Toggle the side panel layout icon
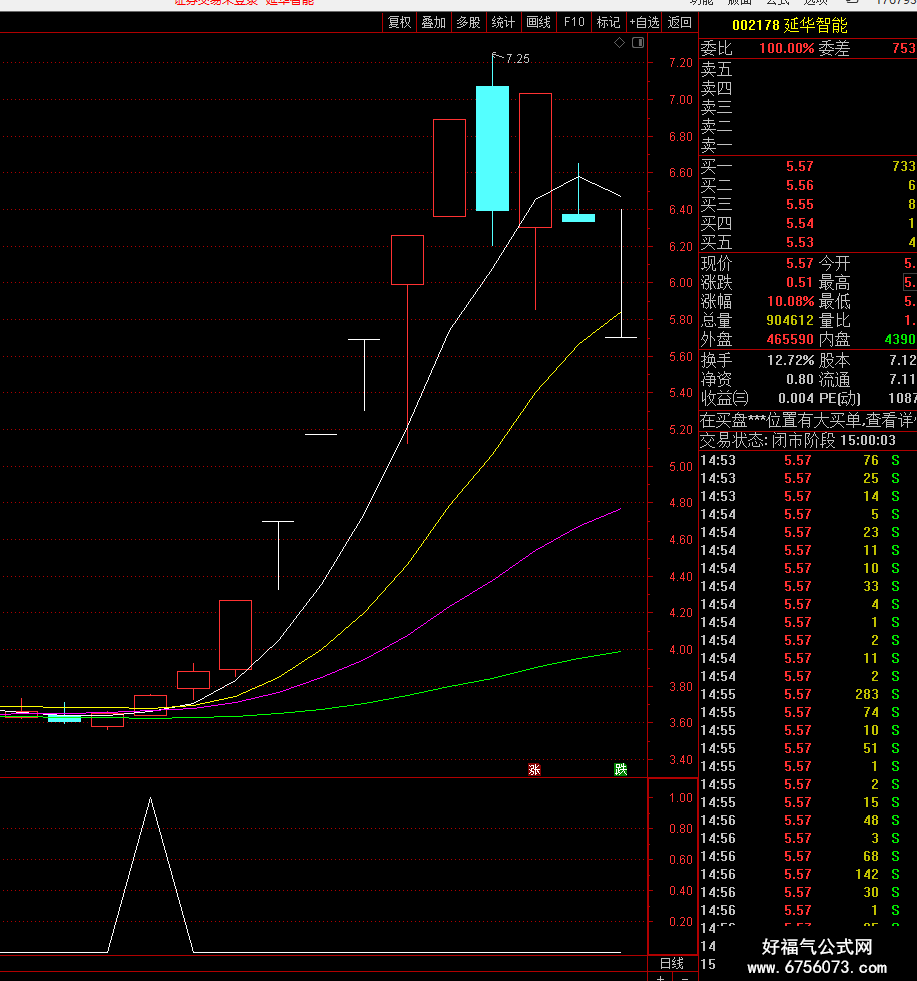The height and width of the screenshot is (981, 917). (x=638, y=43)
